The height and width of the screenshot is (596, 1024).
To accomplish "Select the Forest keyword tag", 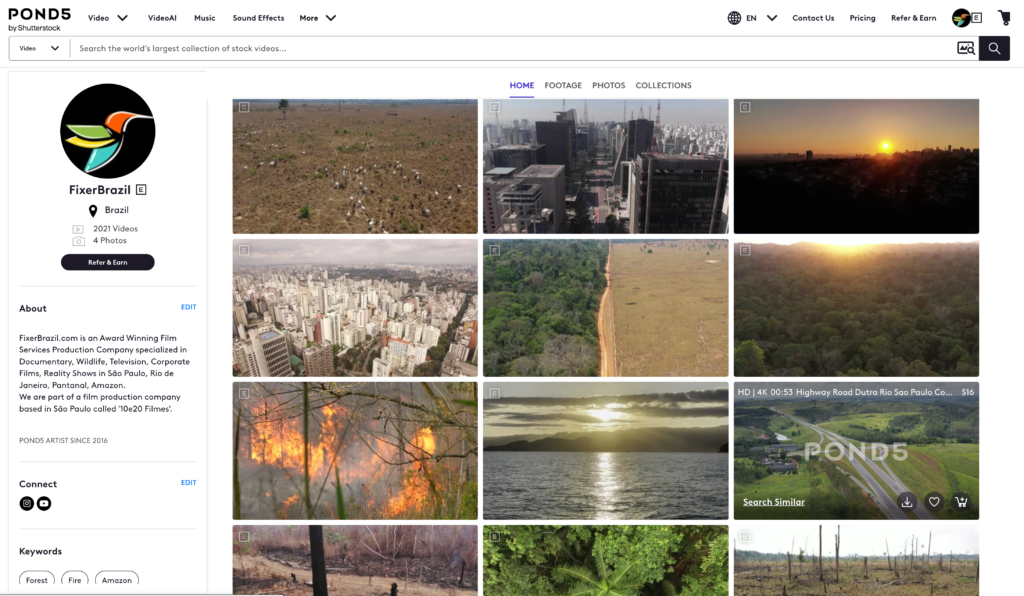I will coord(37,580).
